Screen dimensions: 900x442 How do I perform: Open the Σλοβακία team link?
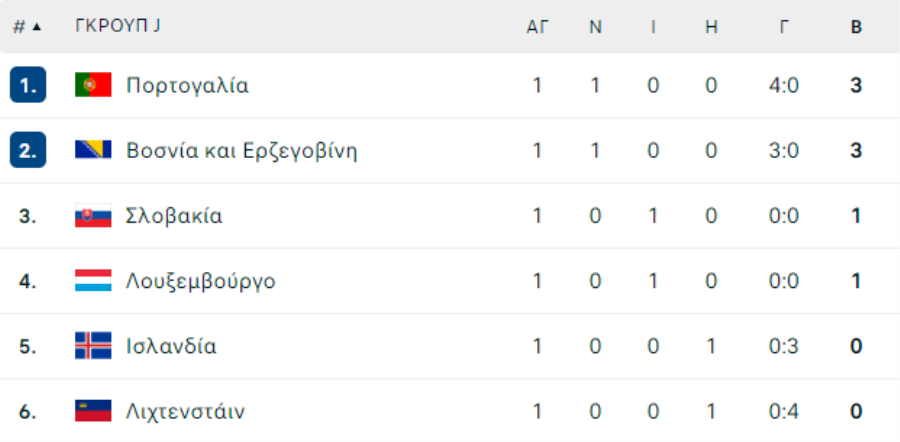174,216
